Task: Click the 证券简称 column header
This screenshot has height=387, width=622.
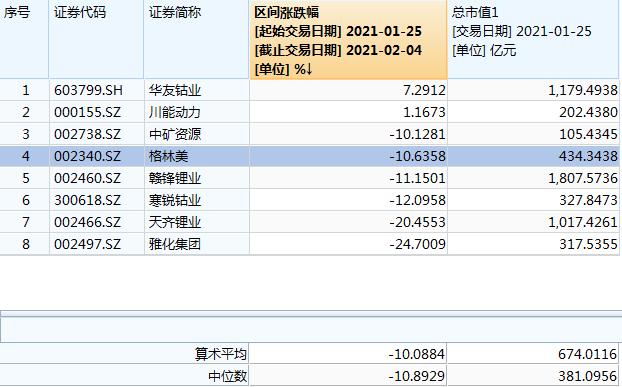Action: [x=196, y=40]
